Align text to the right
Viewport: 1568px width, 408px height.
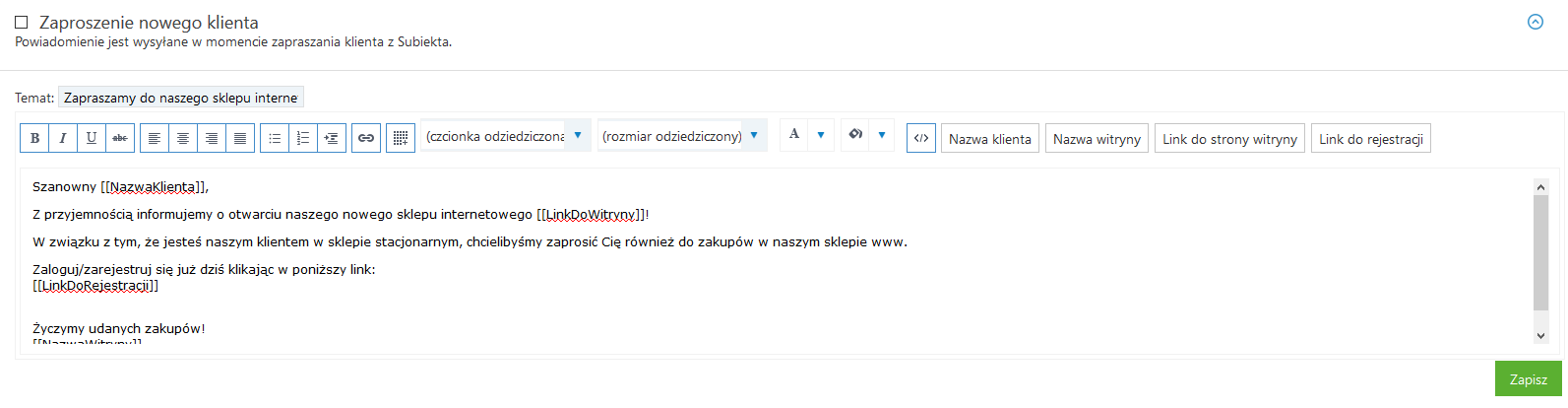click(x=212, y=138)
